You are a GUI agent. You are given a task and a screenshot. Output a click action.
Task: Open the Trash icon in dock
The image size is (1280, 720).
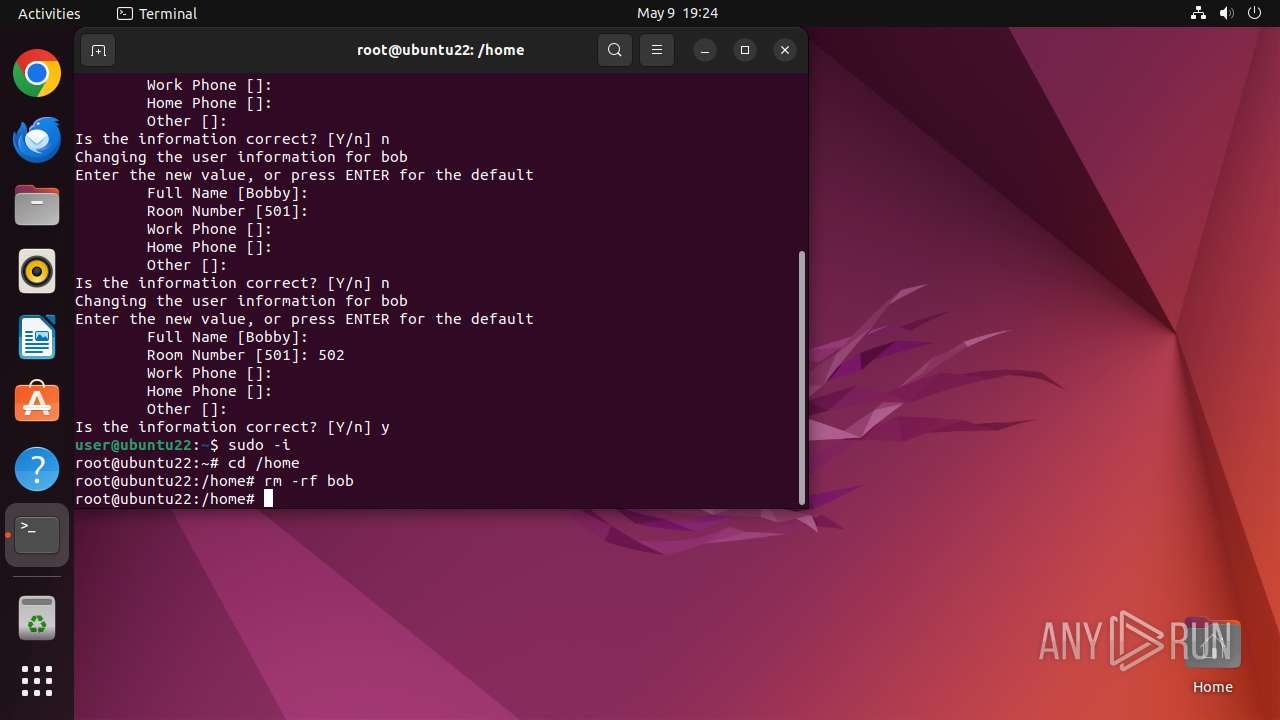37,618
